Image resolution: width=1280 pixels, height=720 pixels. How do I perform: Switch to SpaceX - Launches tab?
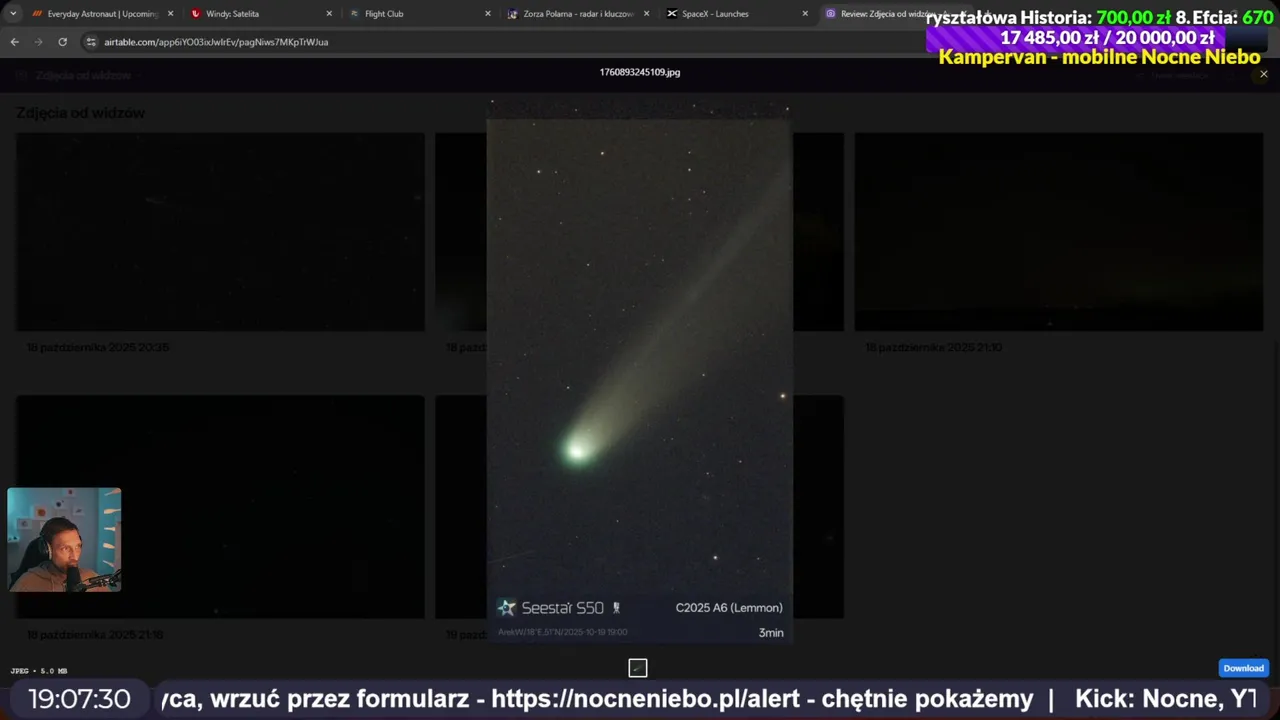(x=738, y=14)
